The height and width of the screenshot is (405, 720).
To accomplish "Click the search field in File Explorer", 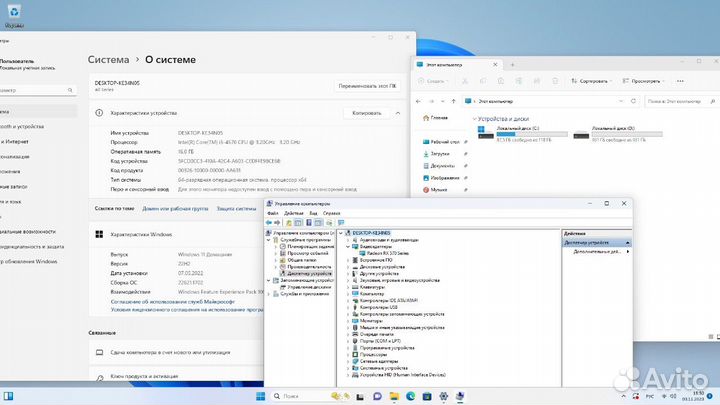I will [x=690, y=101].
